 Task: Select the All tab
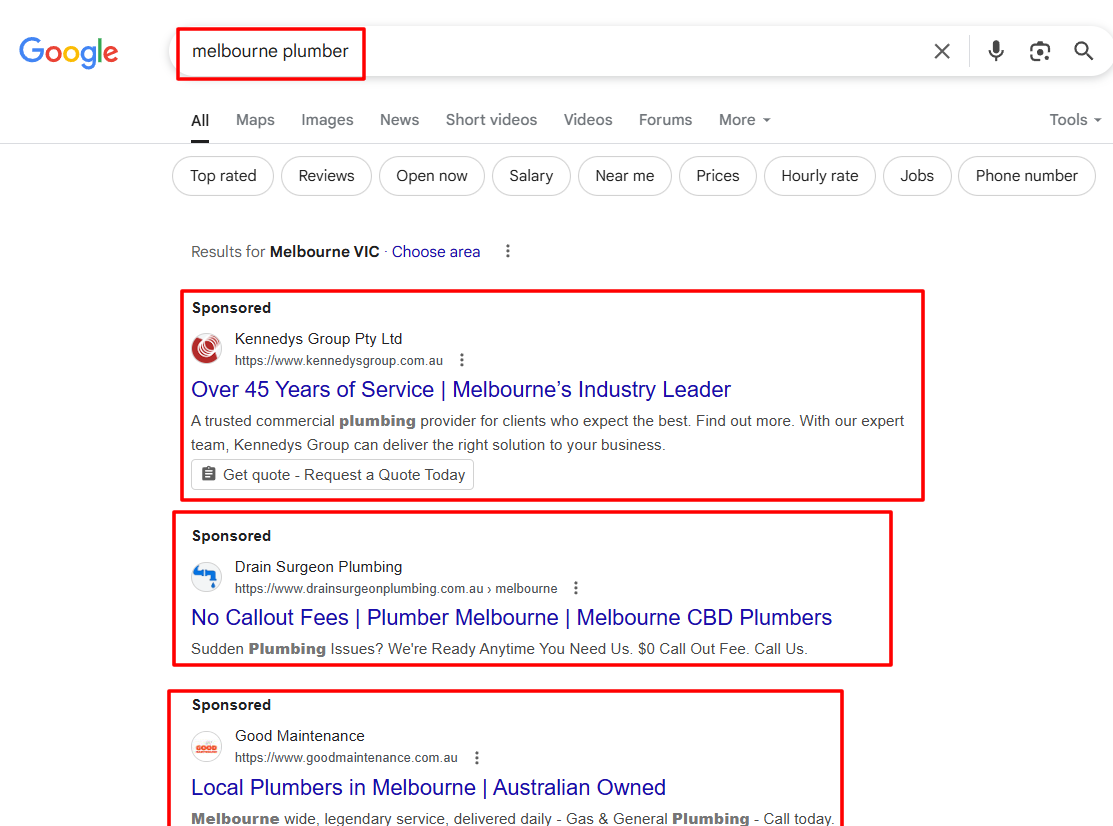pos(200,121)
